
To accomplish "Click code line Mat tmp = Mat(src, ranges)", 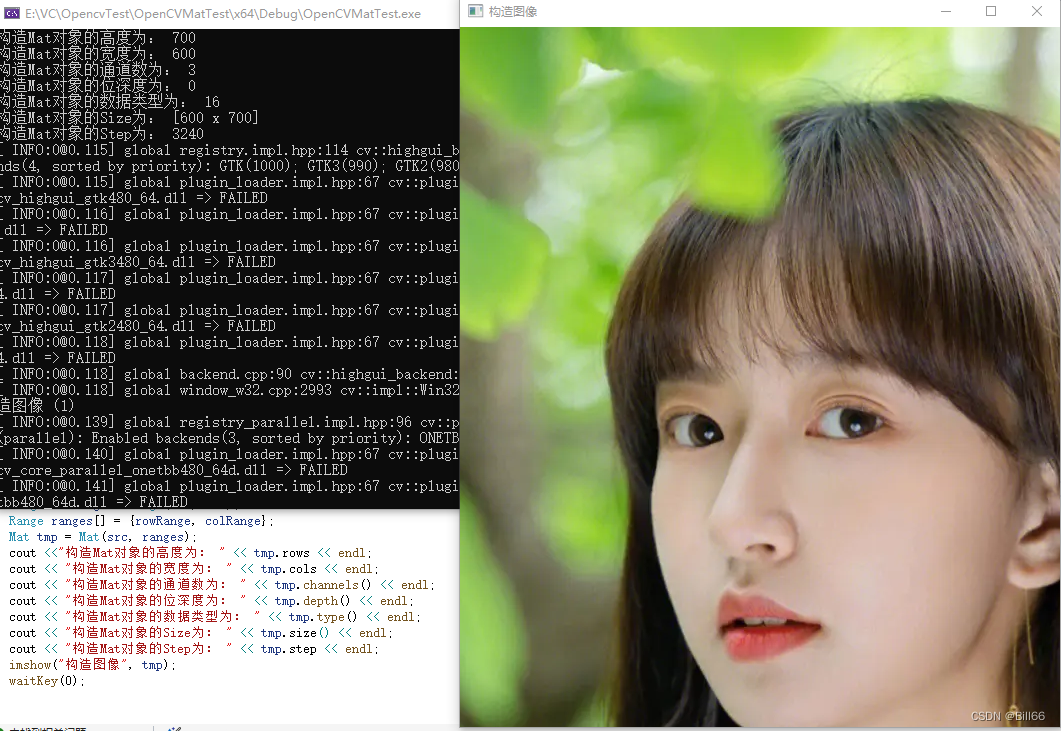I will pos(102,537).
